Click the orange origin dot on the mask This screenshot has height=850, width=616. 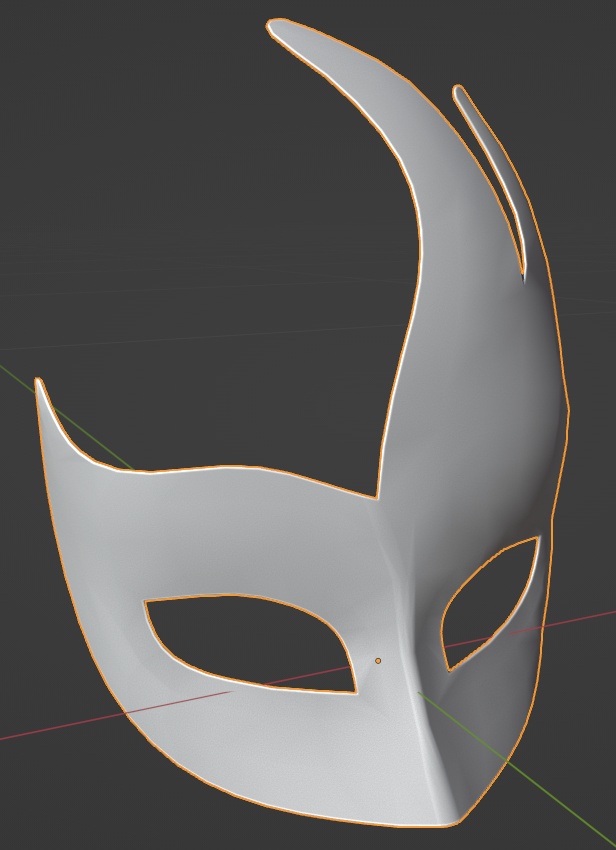378,661
